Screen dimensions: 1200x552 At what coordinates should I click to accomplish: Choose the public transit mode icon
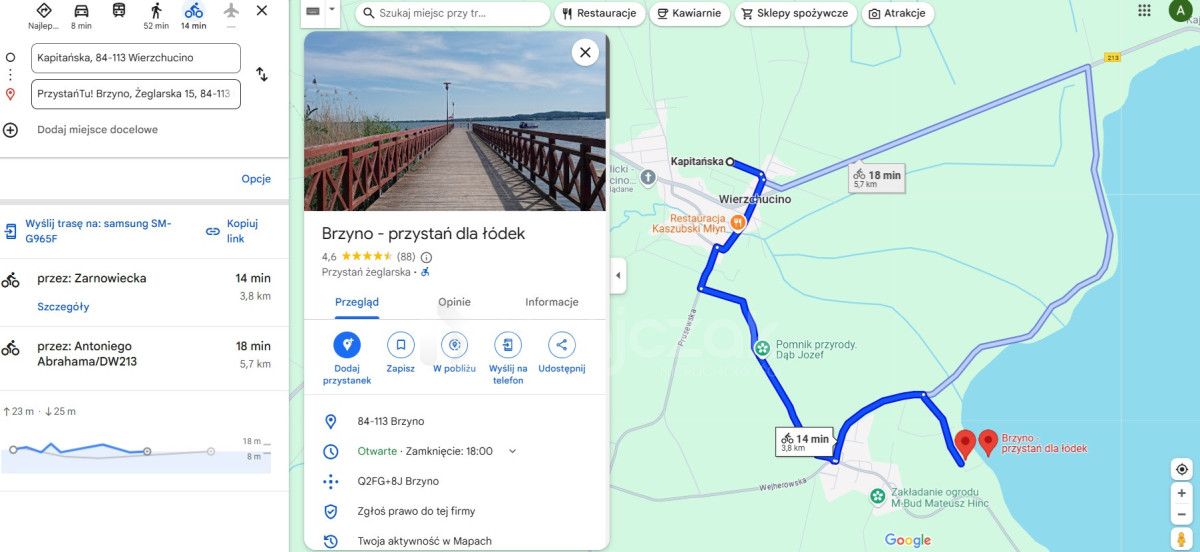point(119,11)
